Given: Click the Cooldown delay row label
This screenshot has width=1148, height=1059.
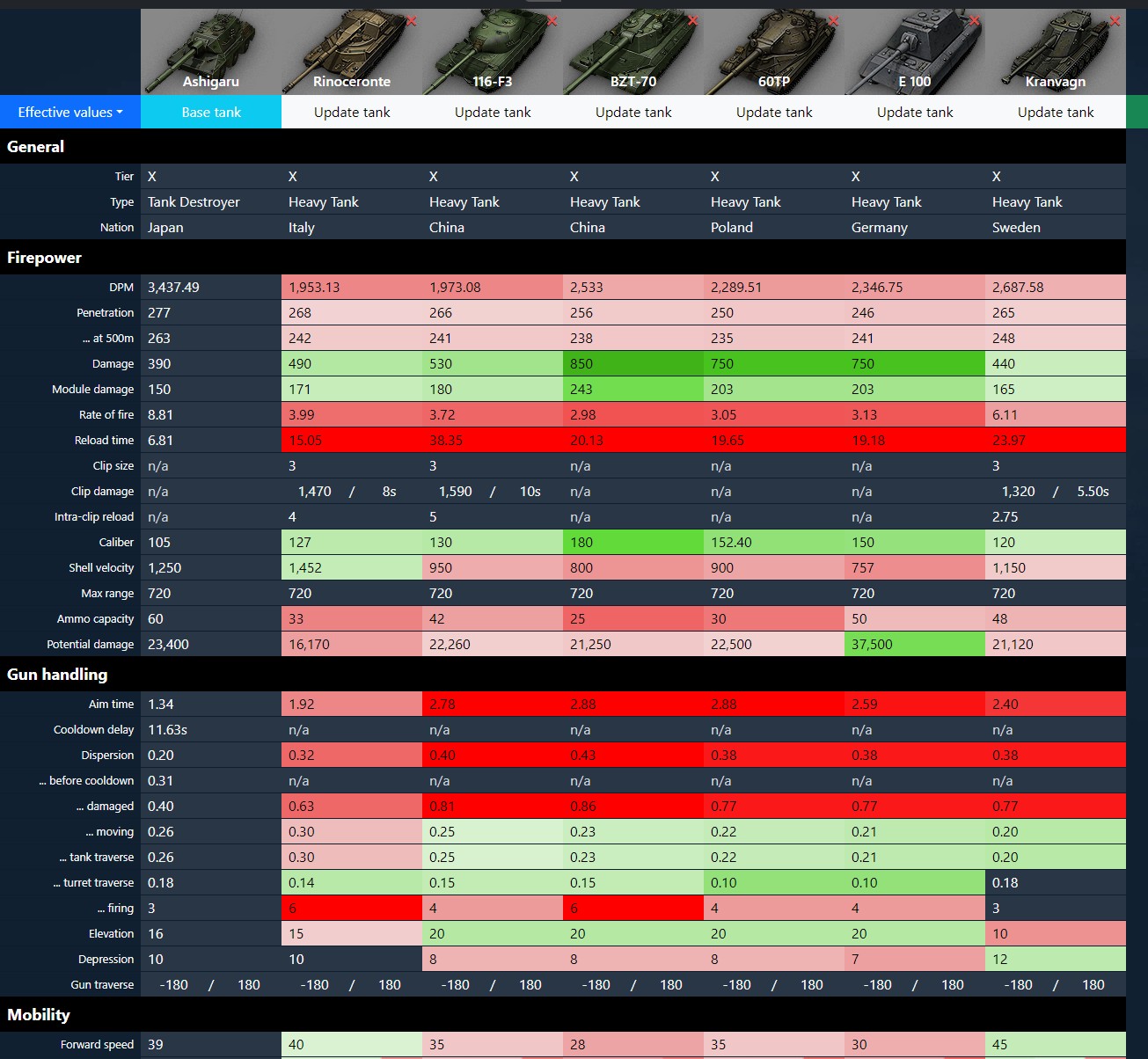Looking at the screenshot, I should (x=94, y=729).
